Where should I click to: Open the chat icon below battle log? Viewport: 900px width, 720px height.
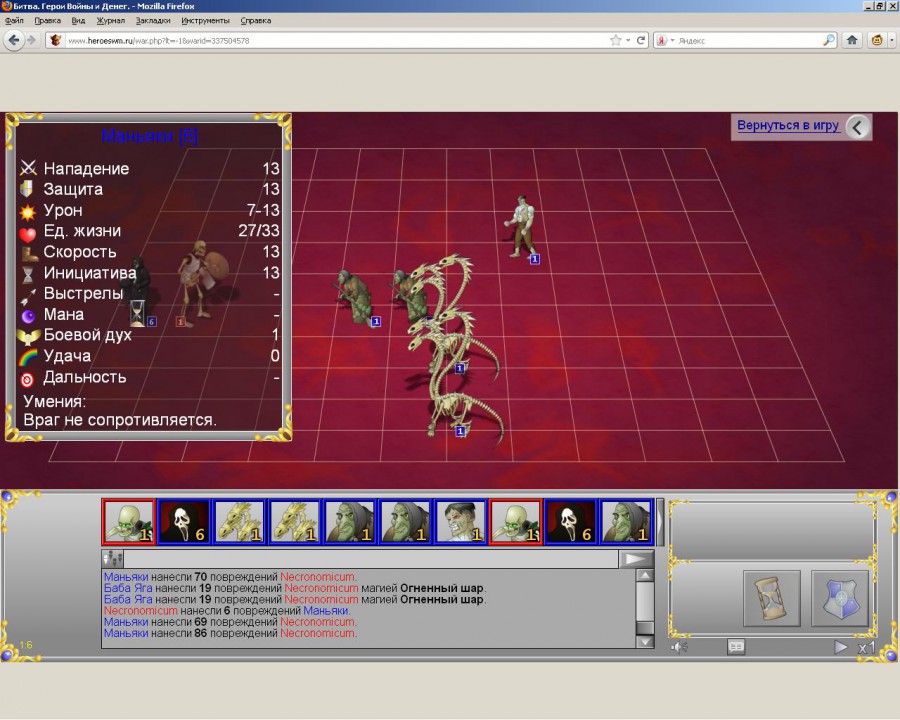click(x=736, y=647)
